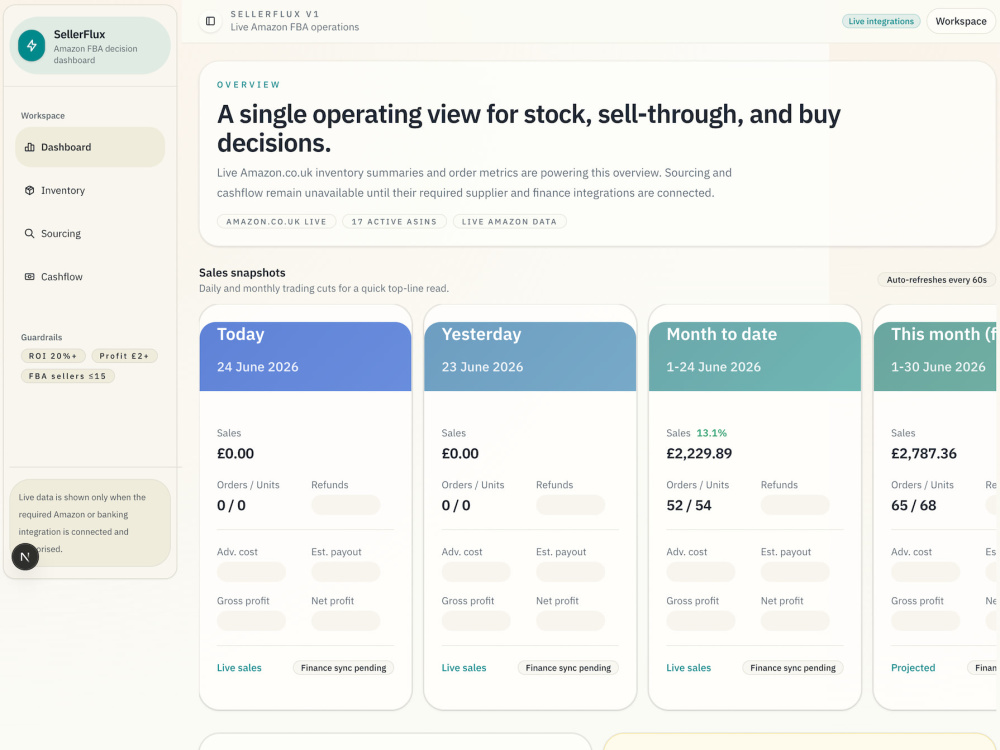1000x750 pixels.
Task: Open Inventory in the sidebar
Action: [x=90, y=190]
